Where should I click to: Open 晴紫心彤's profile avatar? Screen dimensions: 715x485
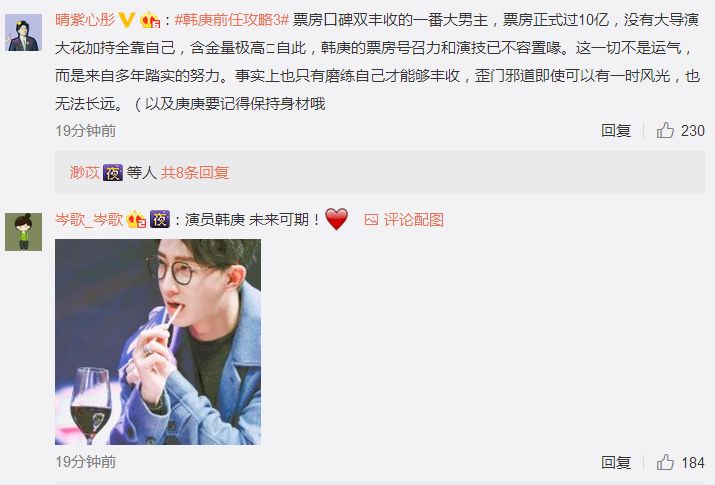[x=24, y=32]
